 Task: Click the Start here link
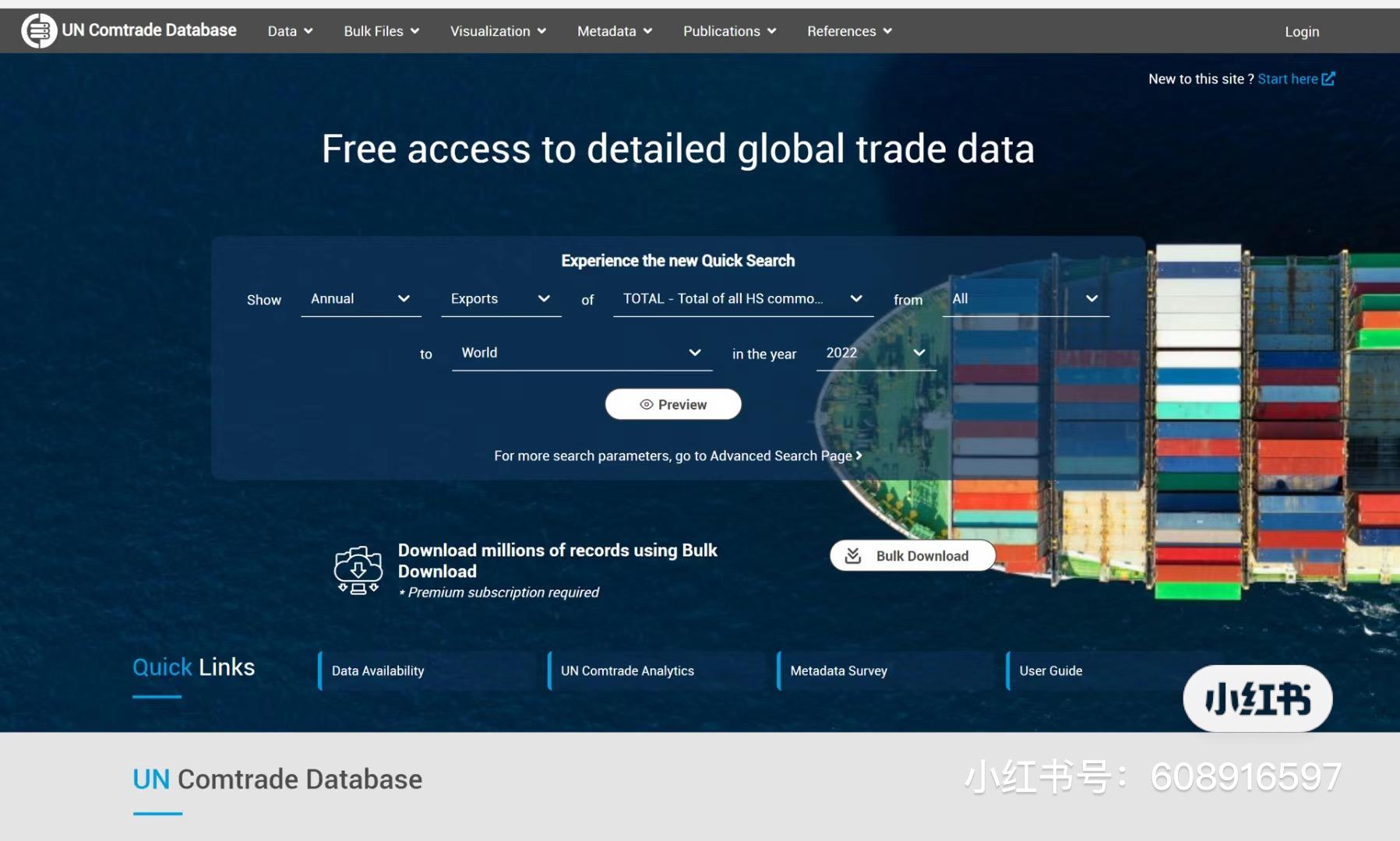click(1288, 79)
